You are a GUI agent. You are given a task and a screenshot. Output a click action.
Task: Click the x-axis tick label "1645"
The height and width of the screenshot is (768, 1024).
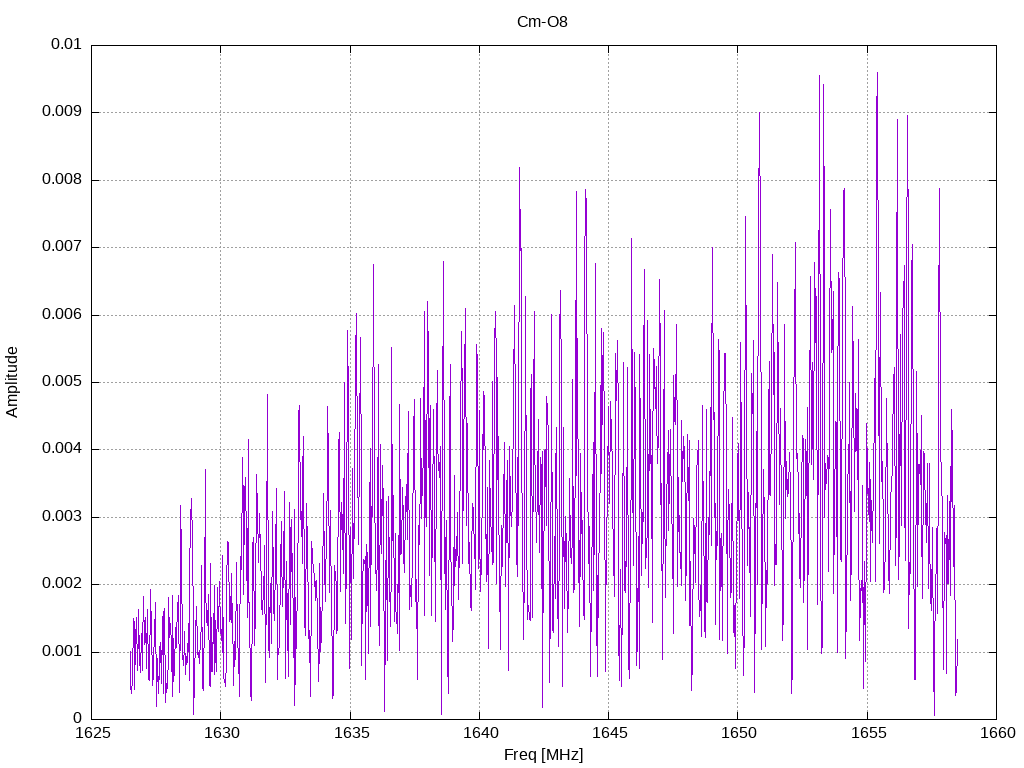tap(609, 733)
